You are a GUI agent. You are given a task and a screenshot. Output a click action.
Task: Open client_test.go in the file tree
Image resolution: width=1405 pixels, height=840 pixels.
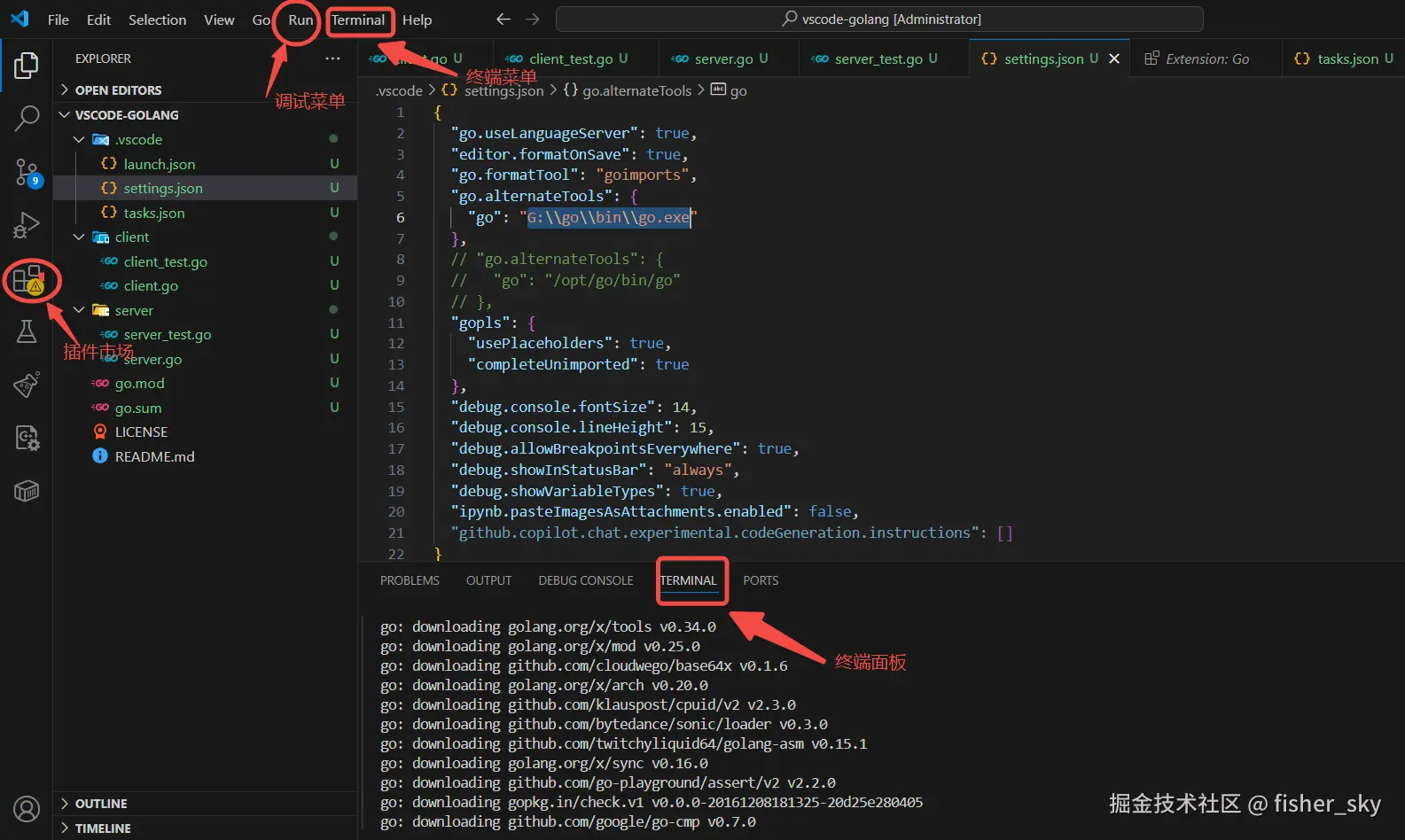tap(205, 261)
